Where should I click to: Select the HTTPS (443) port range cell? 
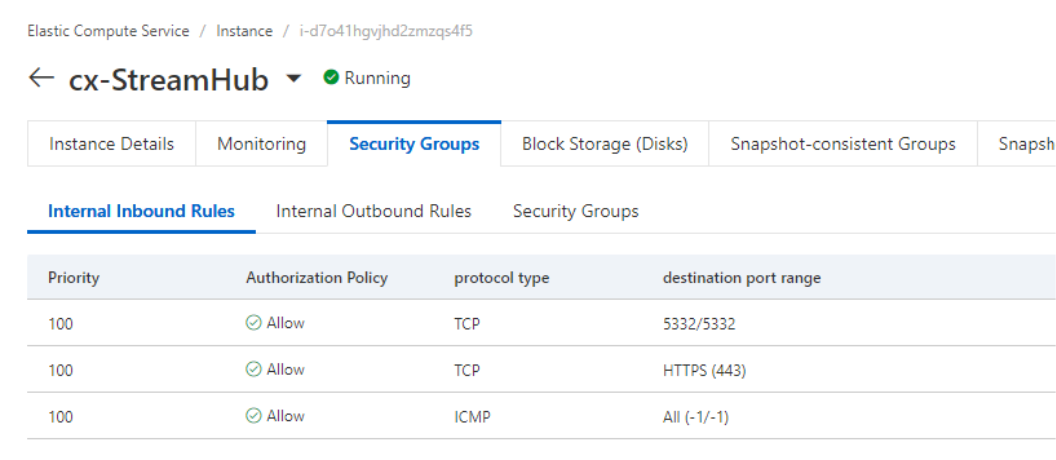[x=704, y=370]
